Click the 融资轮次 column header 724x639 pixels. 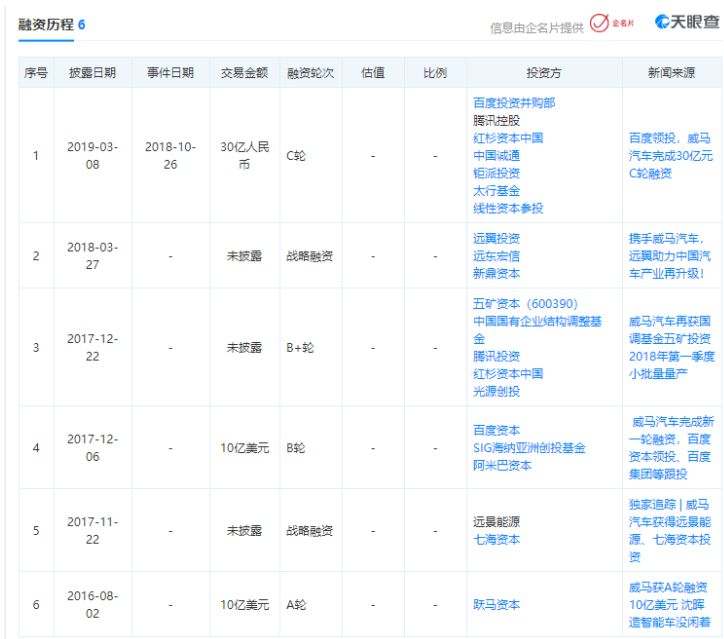coord(310,72)
